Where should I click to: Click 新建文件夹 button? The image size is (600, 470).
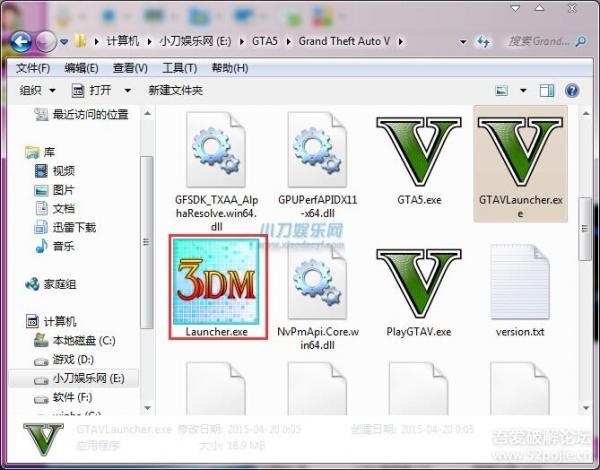click(176, 90)
